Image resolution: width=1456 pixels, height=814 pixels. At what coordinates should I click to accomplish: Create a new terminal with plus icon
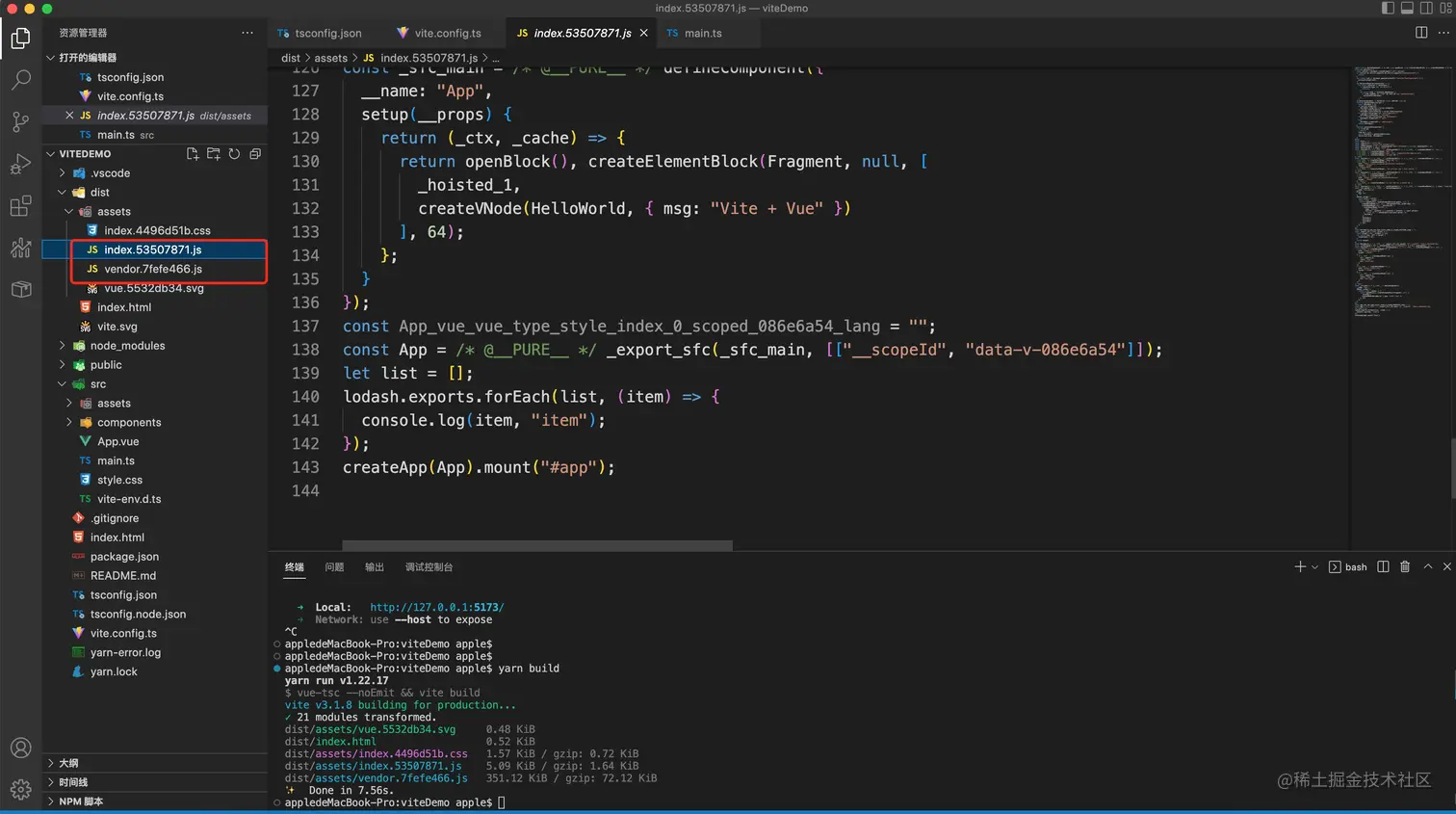[x=1300, y=566]
